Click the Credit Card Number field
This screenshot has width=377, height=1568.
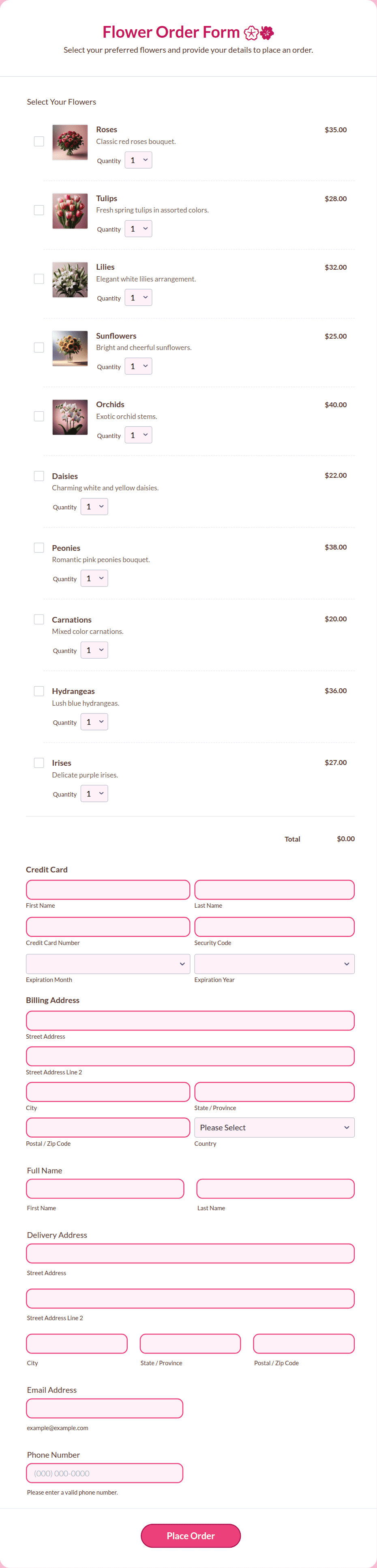point(108,927)
